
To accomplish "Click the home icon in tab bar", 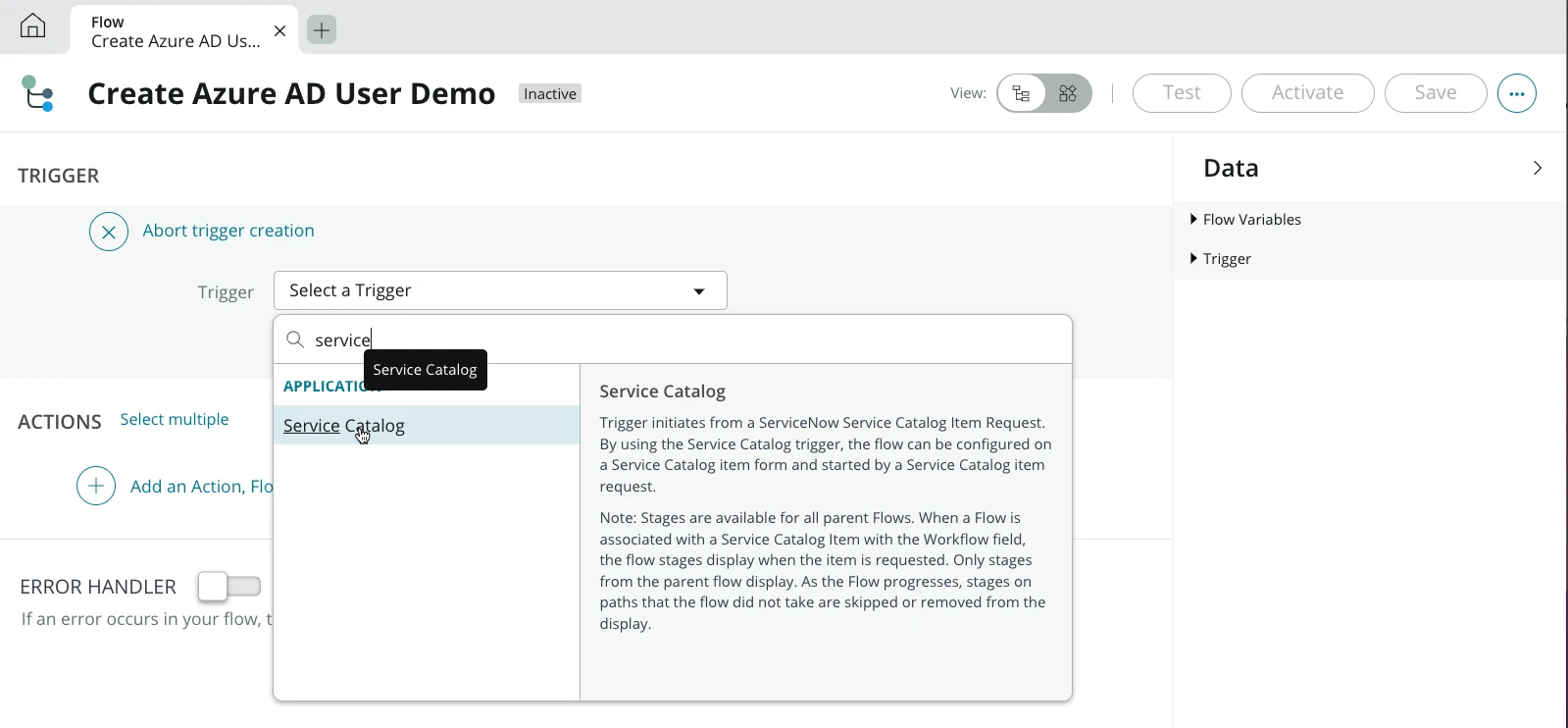I will [x=32, y=26].
